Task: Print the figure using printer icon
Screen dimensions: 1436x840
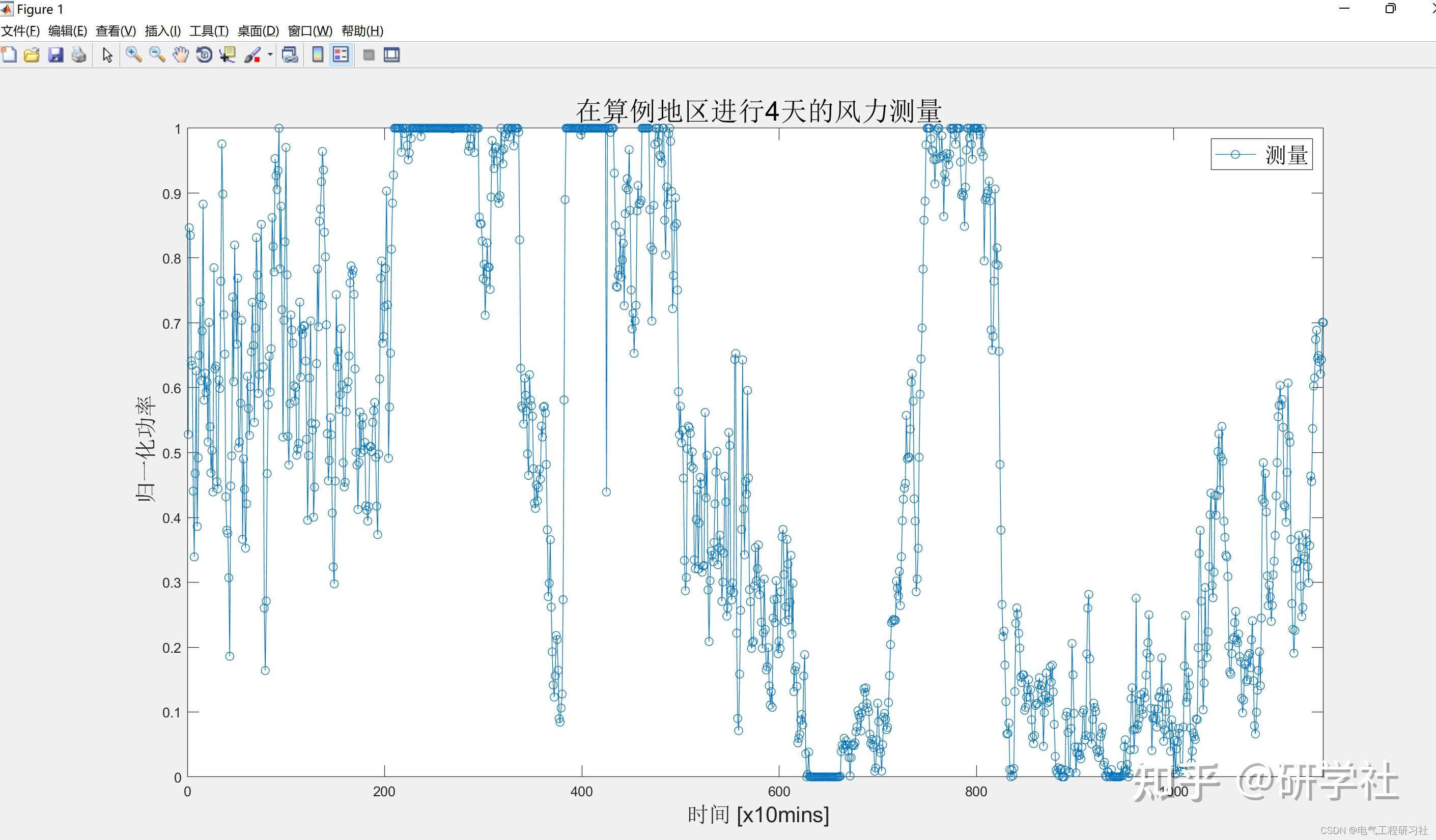Action: click(78, 54)
